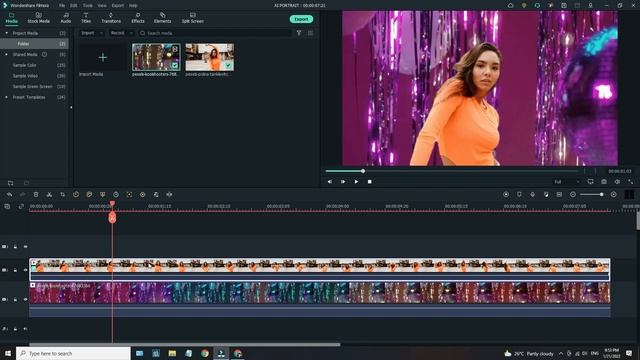Click the Add Track manager icon

click(7, 207)
